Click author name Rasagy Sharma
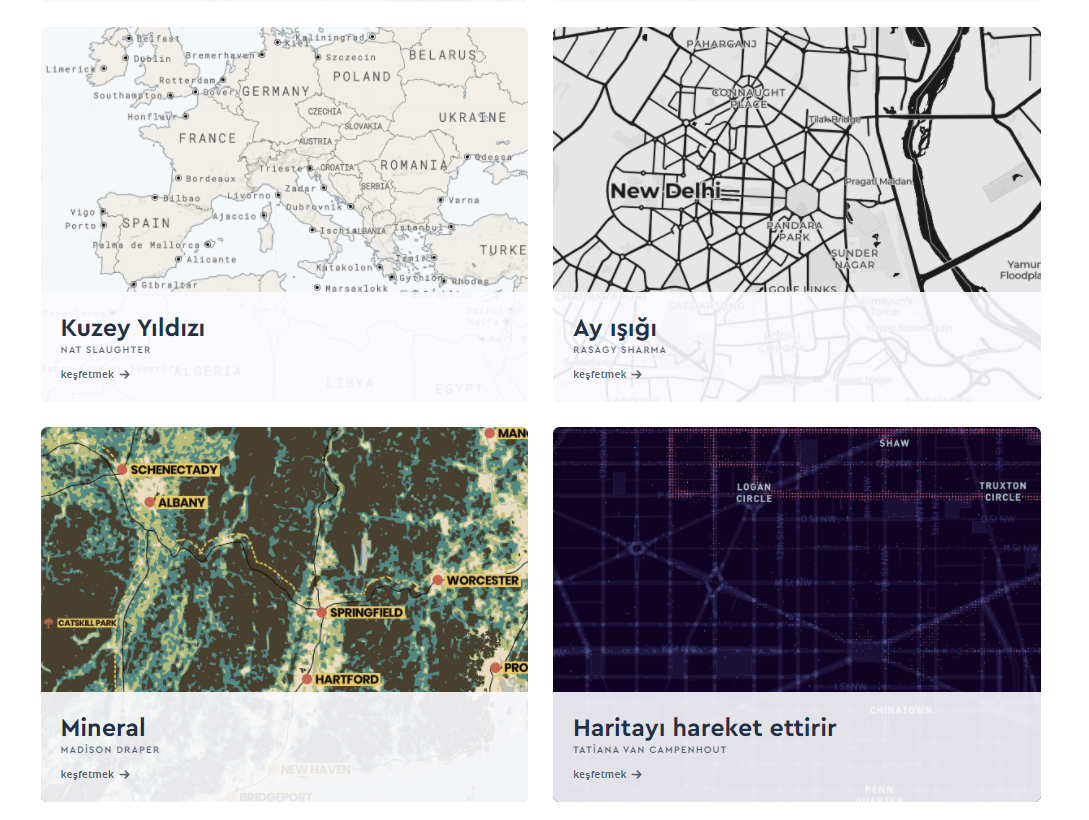This screenshot has width=1089, height=820. pyautogui.click(x=619, y=350)
